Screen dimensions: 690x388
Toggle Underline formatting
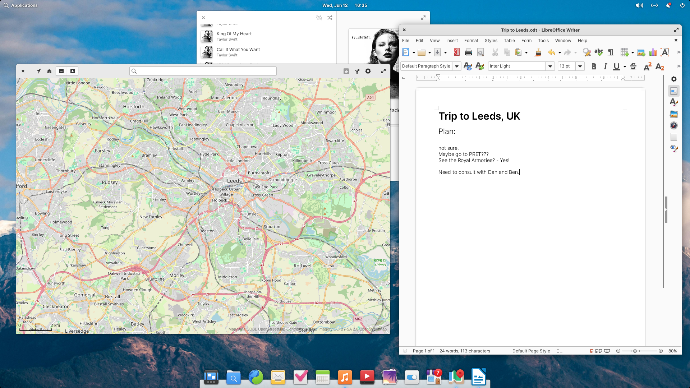click(616, 66)
